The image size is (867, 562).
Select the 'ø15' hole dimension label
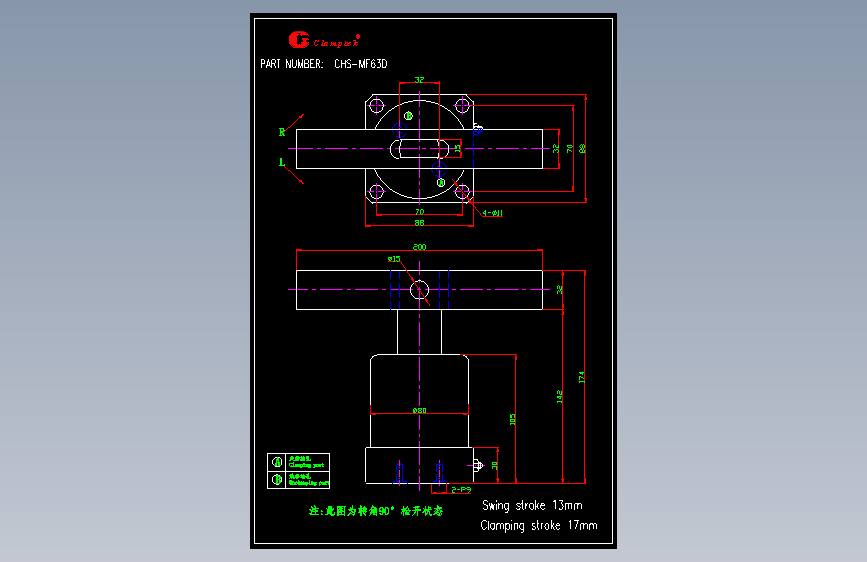pos(394,259)
